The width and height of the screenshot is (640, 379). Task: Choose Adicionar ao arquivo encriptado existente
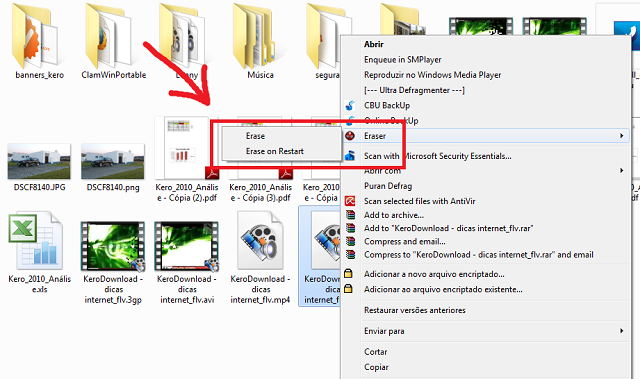pos(443,289)
